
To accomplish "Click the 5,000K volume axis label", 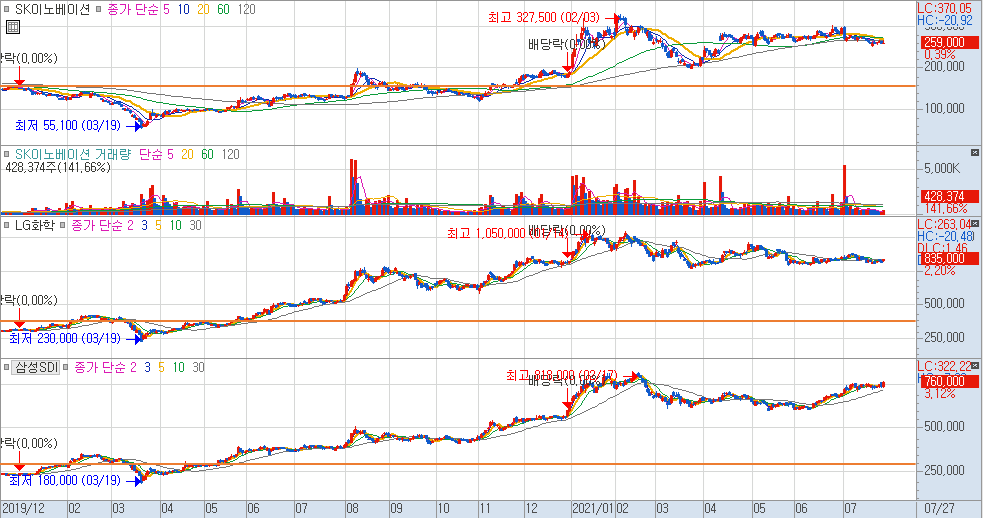I will pos(942,169).
